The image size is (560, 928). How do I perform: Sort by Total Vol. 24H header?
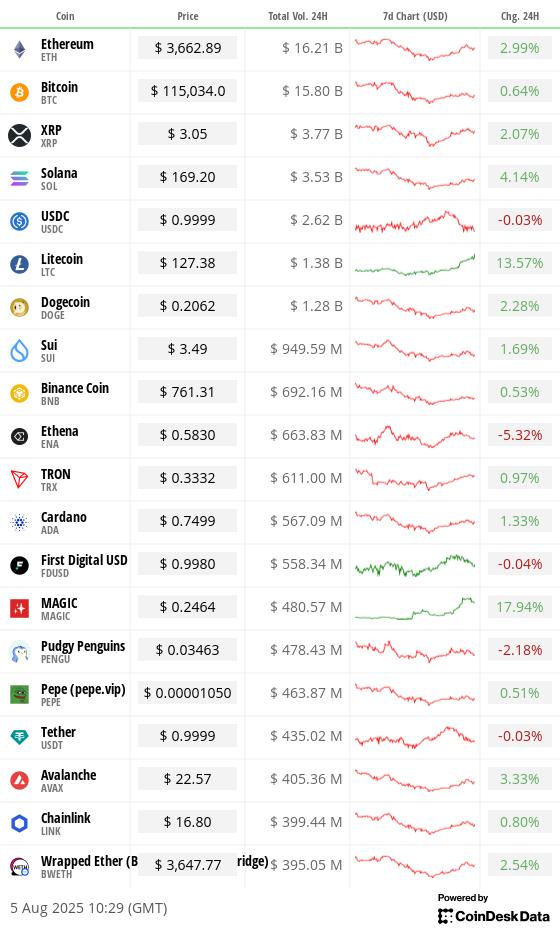[x=298, y=16]
